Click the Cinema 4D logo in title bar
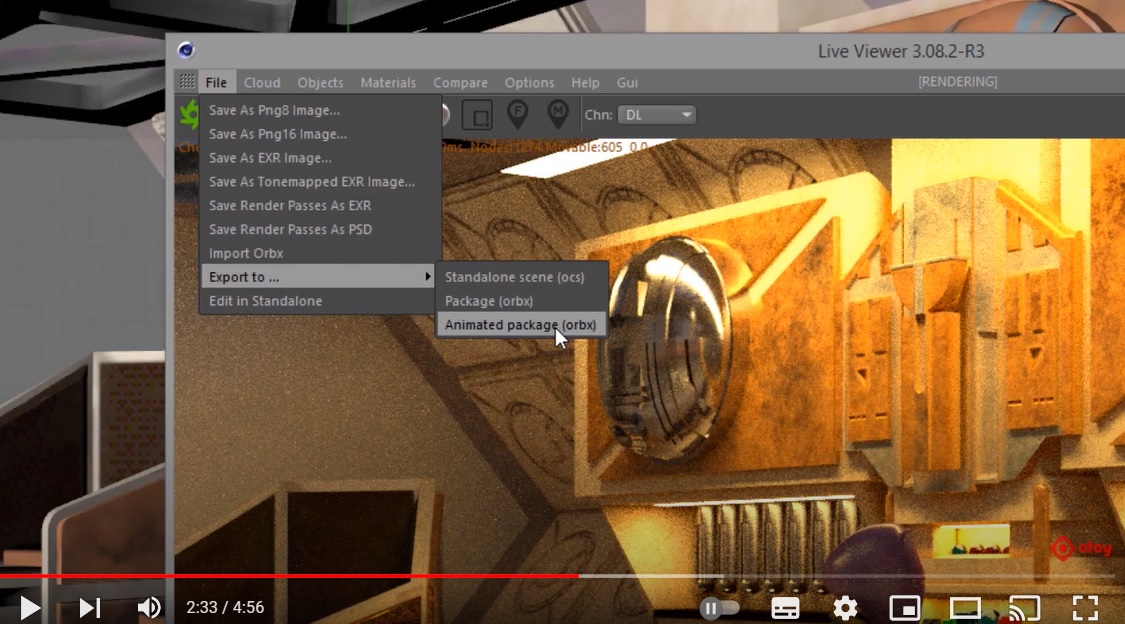Screen dimensions: 1125x624 (x=186, y=50)
